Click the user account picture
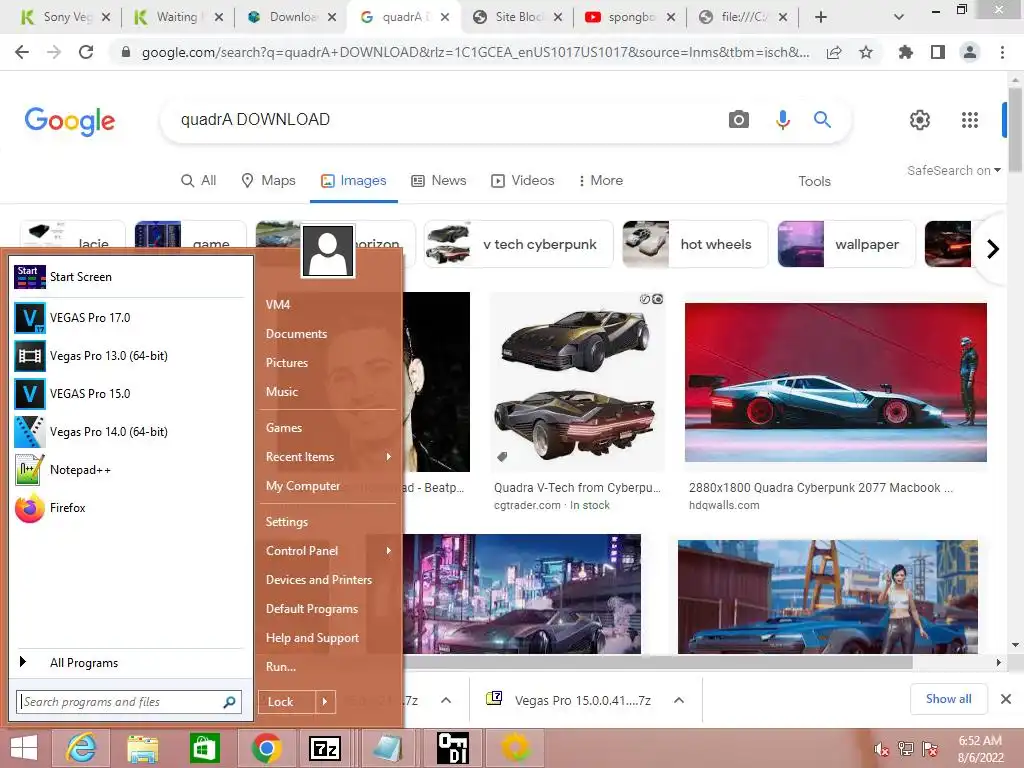The image size is (1024, 768). (x=328, y=251)
